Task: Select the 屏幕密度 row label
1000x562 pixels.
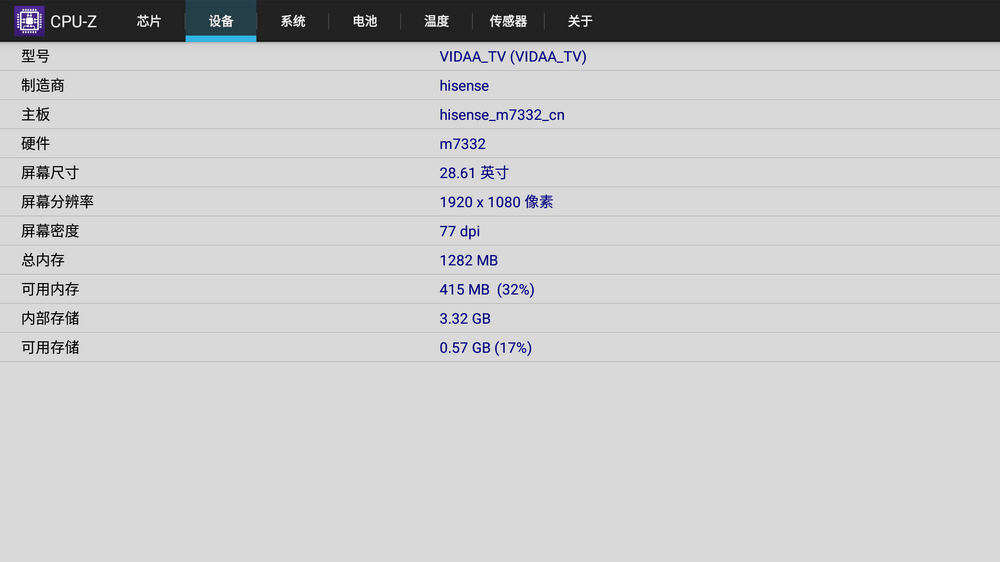Action: [x=50, y=231]
